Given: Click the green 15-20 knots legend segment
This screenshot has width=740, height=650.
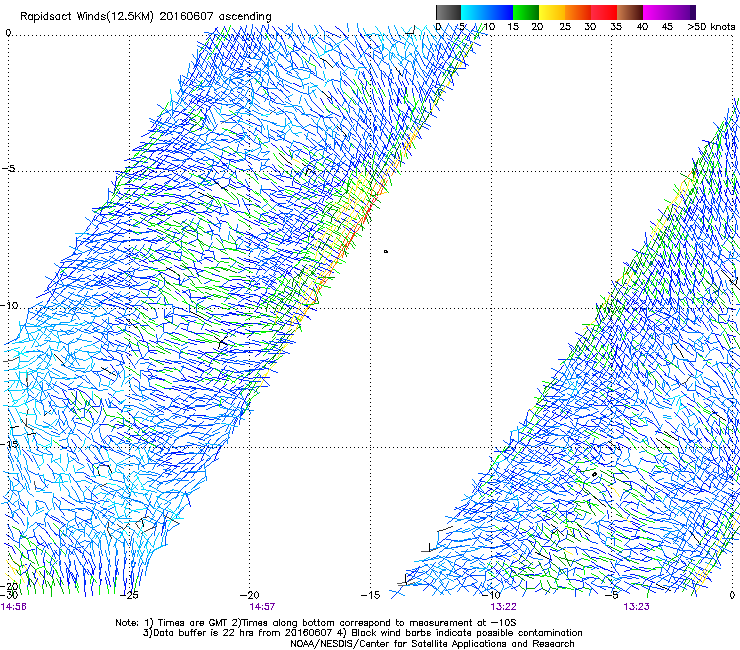Looking at the screenshot, I should (526, 12).
